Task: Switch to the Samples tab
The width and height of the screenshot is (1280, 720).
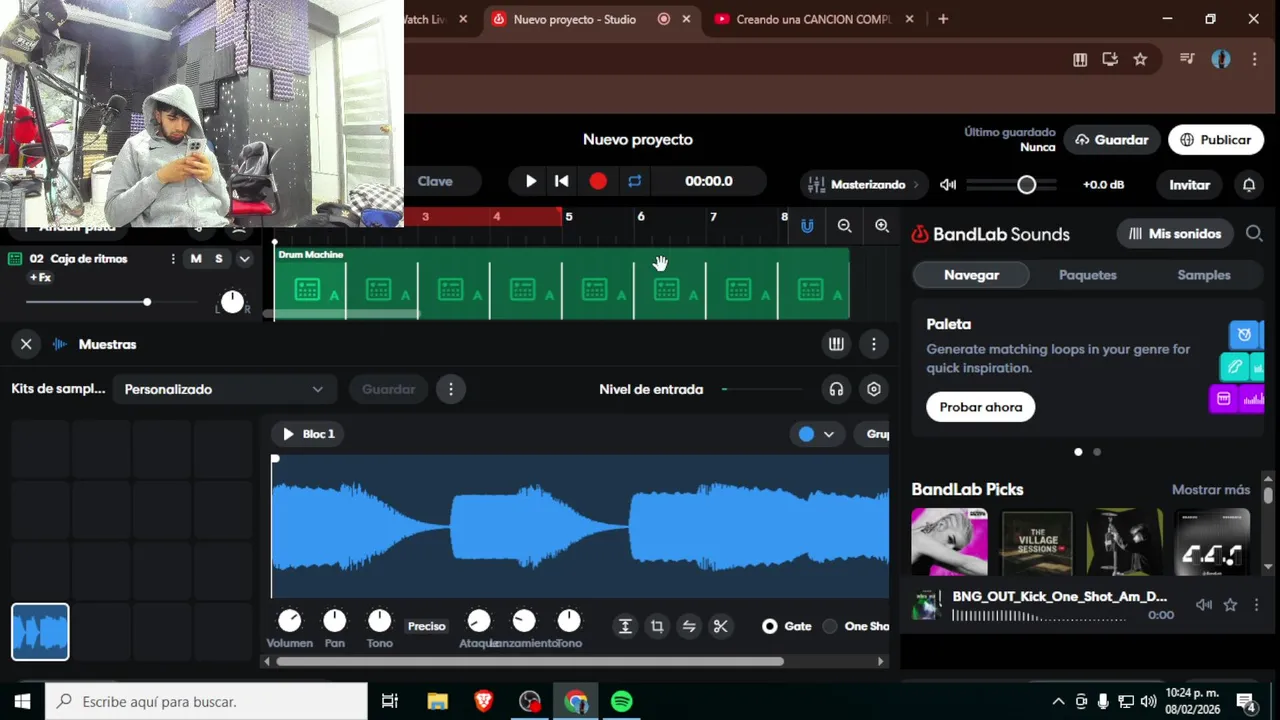Action: point(1204,275)
